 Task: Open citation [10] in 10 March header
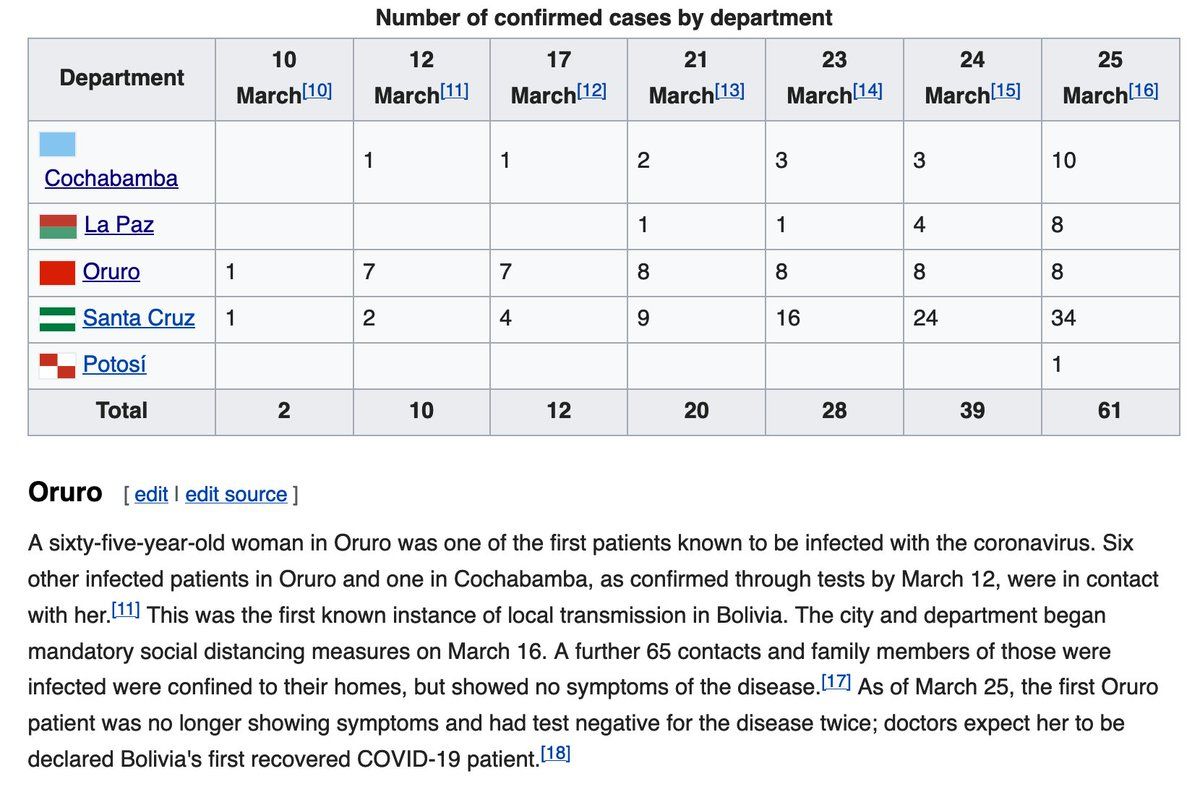pos(317,91)
